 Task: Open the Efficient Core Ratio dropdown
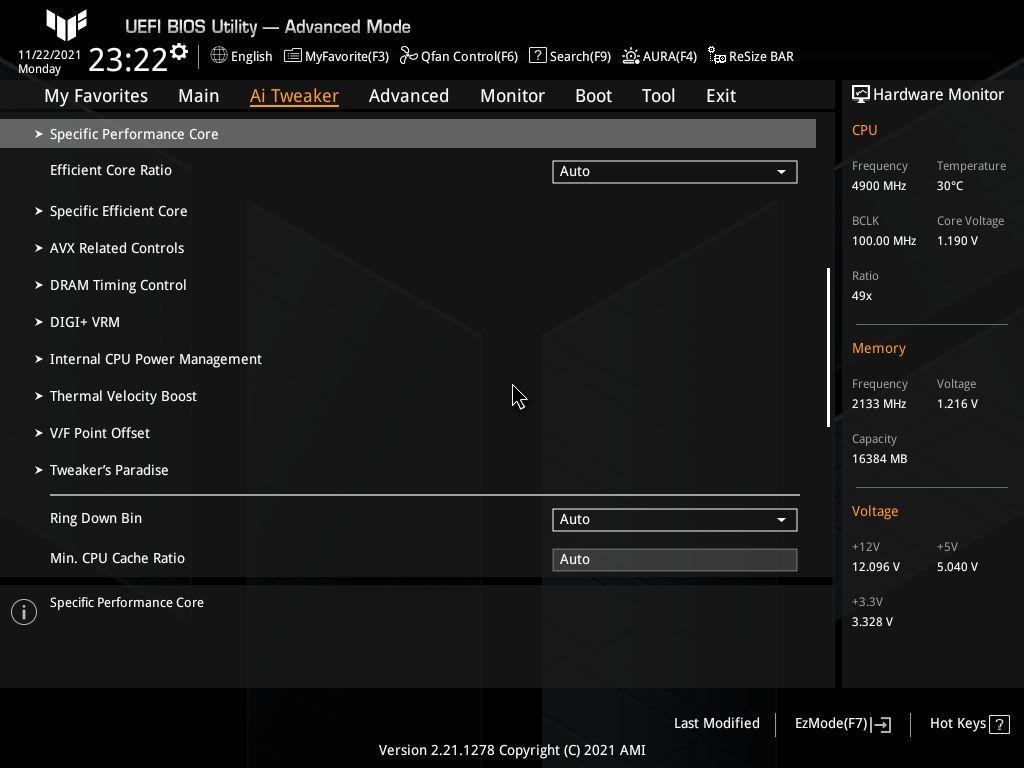[675, 172]
